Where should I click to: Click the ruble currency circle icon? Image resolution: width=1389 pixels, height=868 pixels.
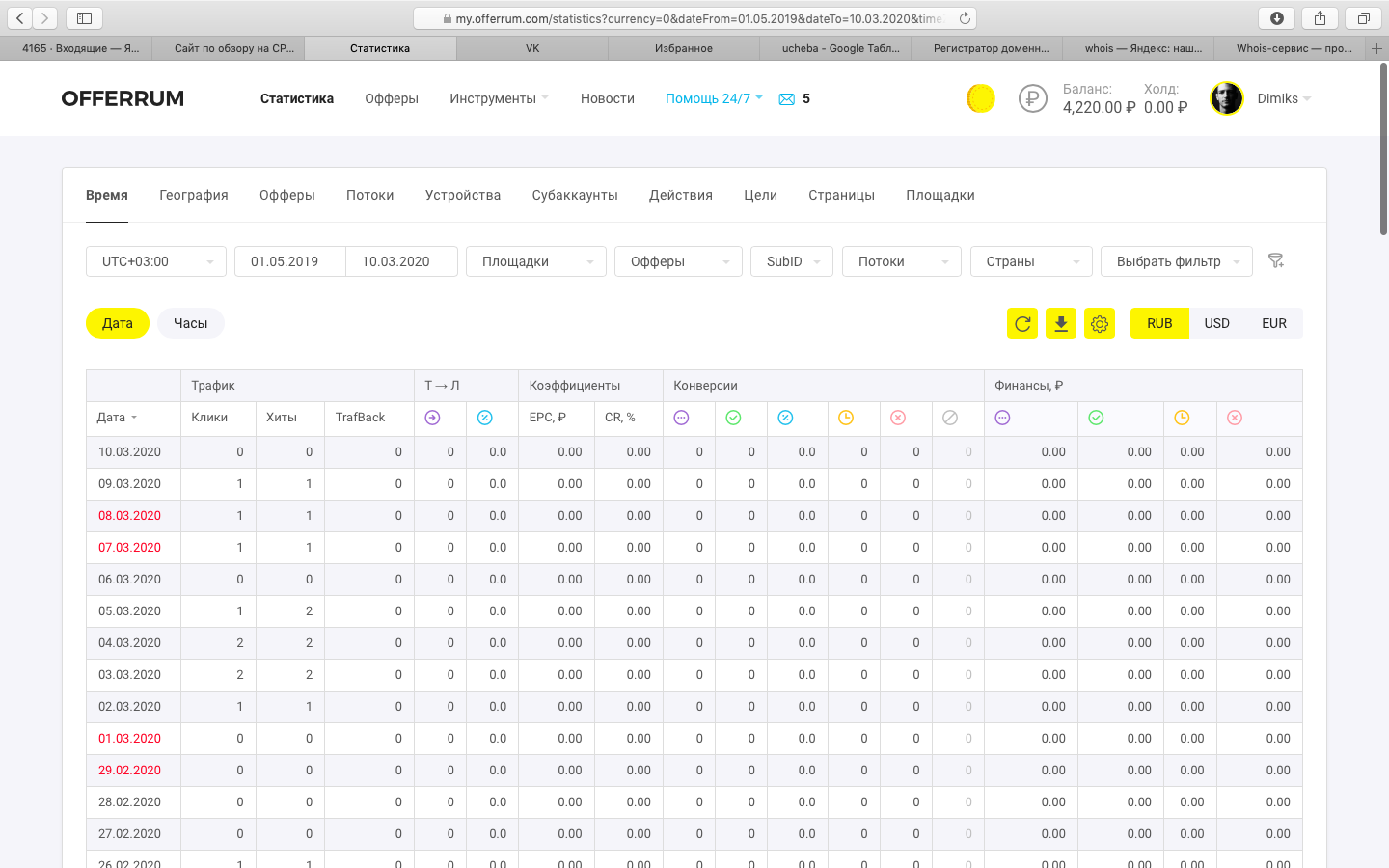[x=1033, y=98]
